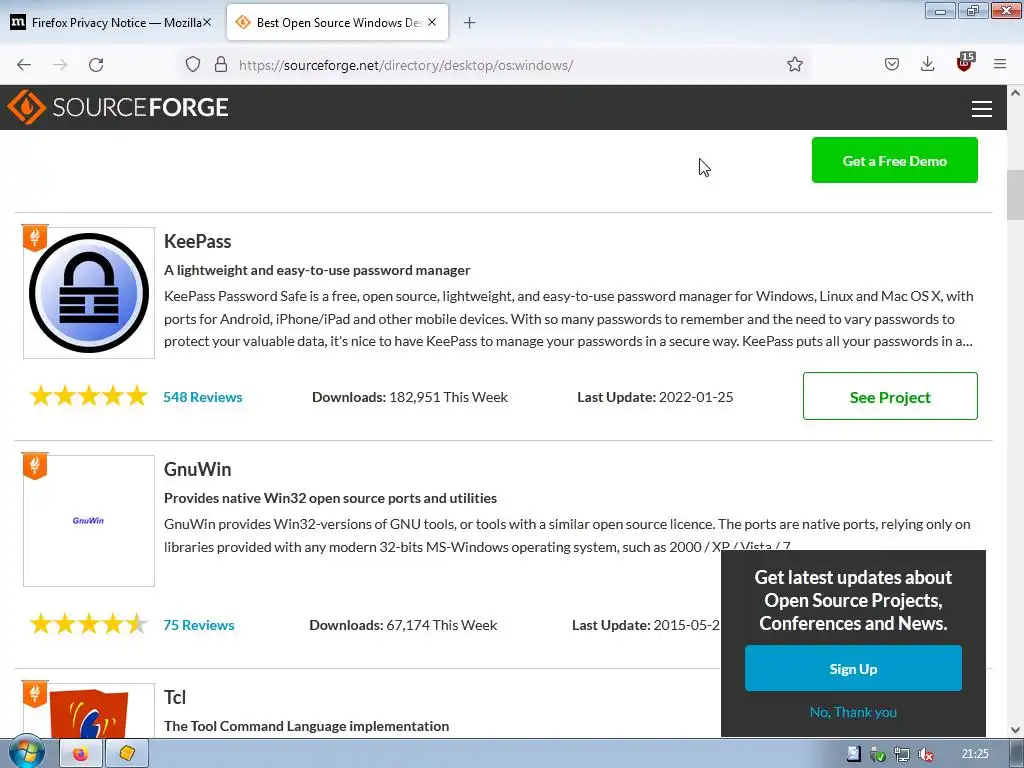
Task: Click the muted volume tray icon
Action: click(925, 754)
